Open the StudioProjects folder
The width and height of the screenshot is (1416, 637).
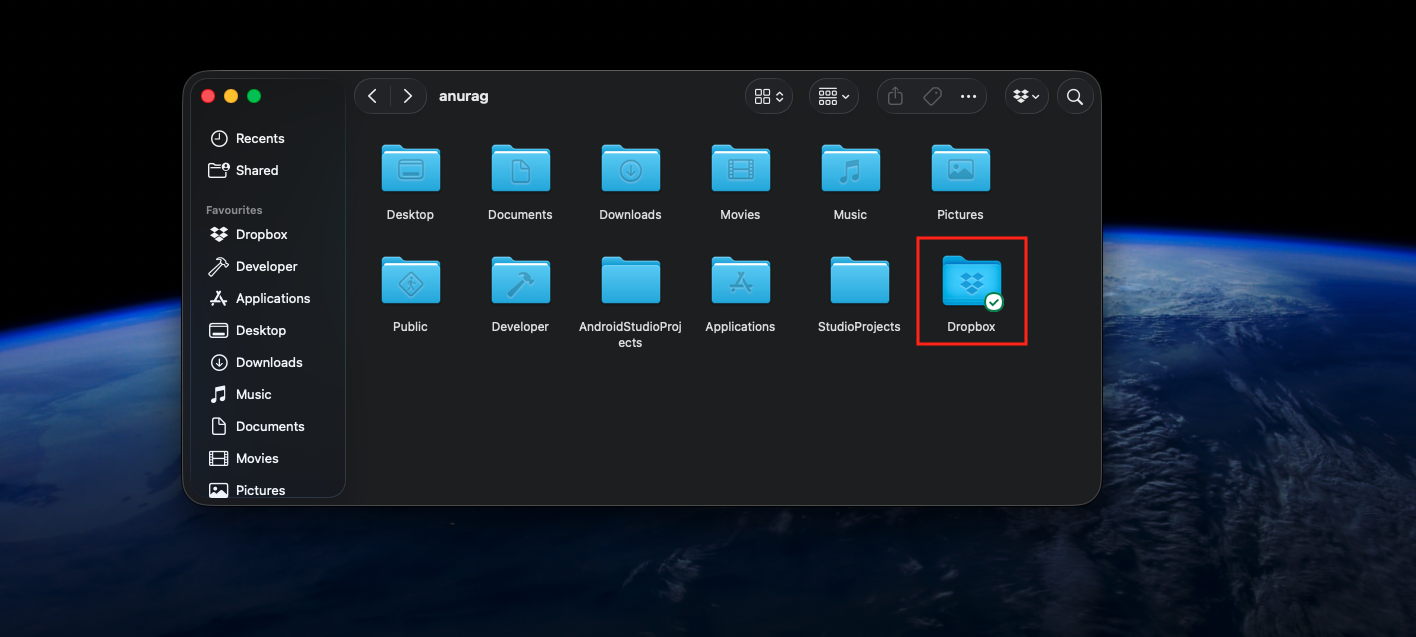pos(859,281)
